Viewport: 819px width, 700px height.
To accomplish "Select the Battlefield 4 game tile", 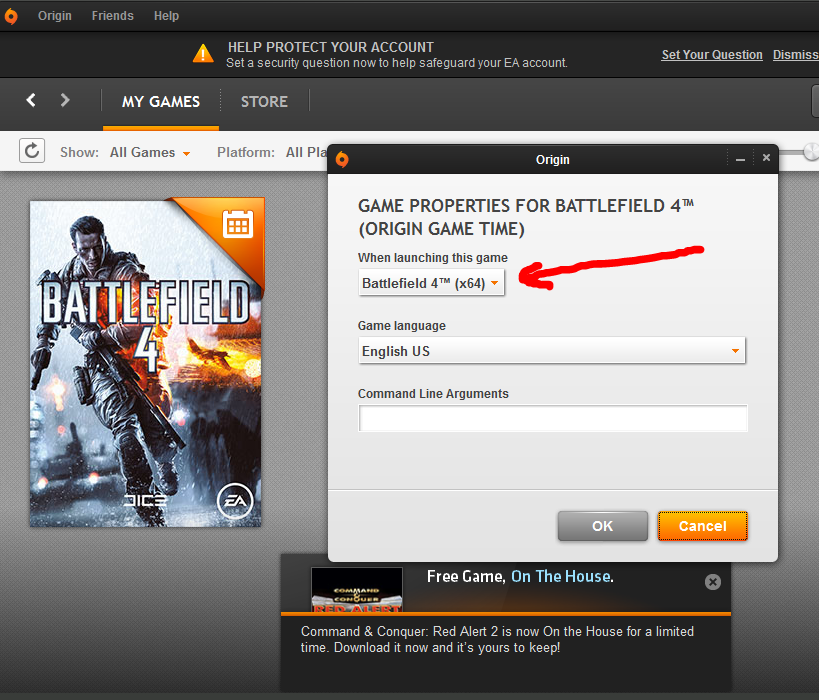I will (x=146, y=364).
